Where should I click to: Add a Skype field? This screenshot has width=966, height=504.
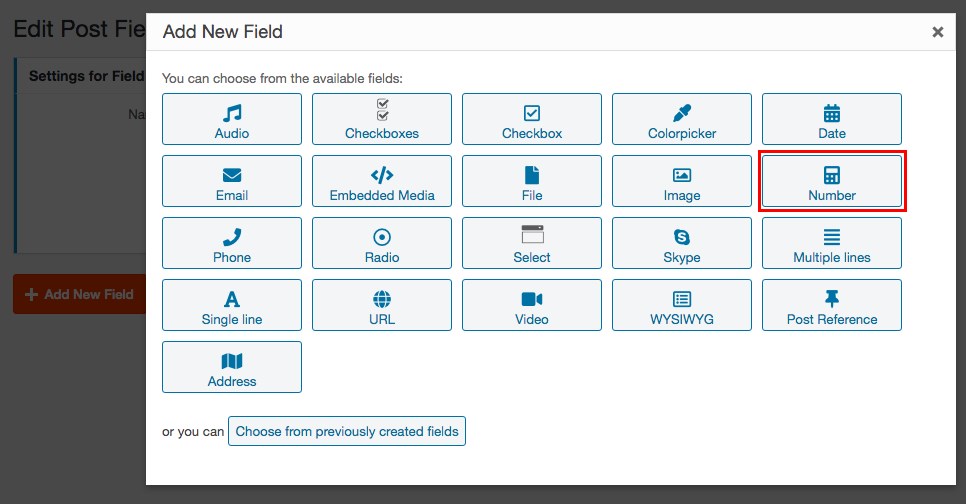(x=682, y=243)
